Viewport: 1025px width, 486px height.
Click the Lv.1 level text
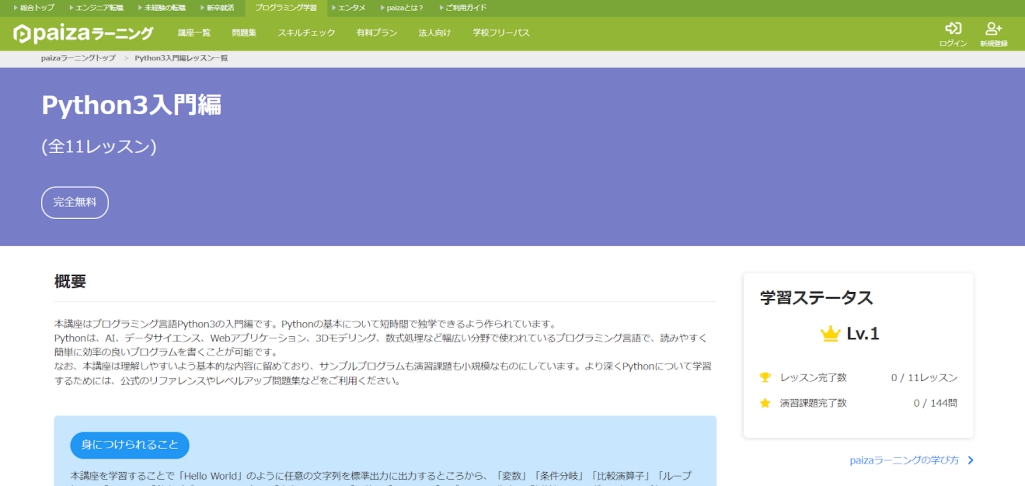pos(863,334)
